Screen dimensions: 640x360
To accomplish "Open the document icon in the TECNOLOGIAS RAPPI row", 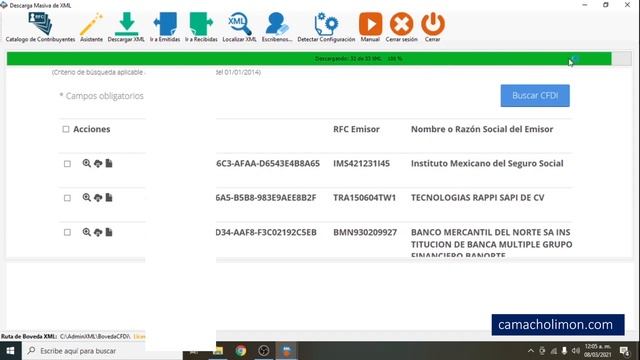I will pyautogui.click(x=109, y=198).
